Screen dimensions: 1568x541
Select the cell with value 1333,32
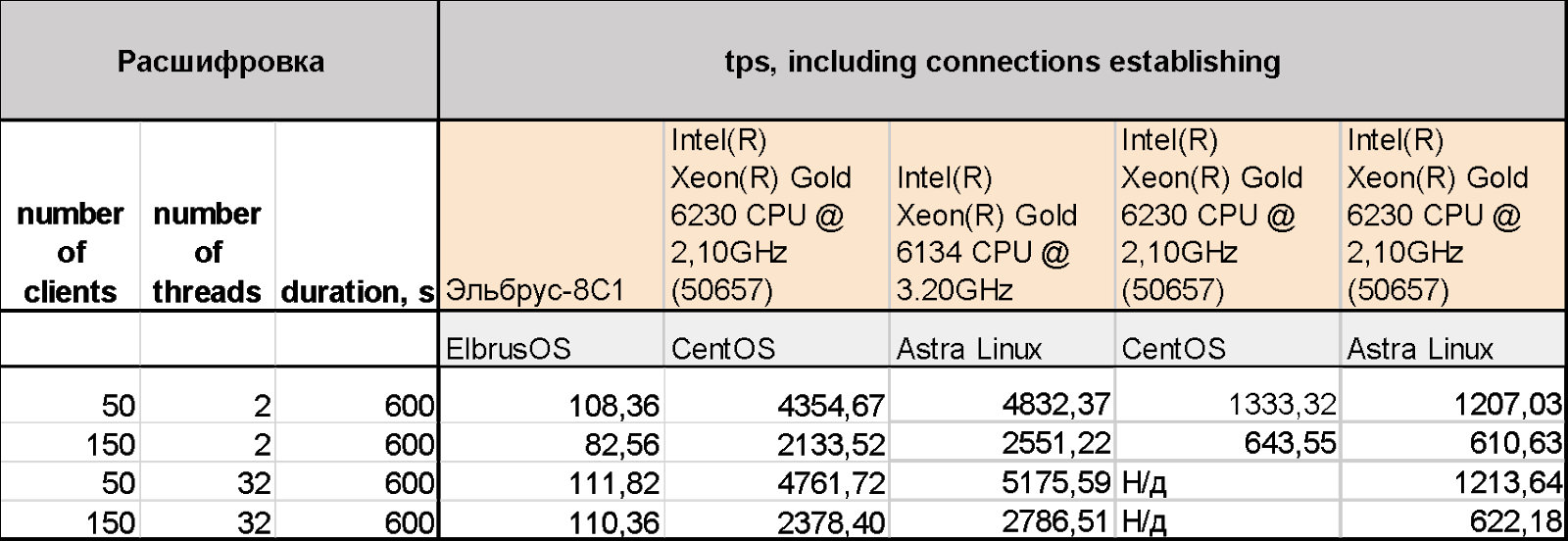click(1227, 404)
